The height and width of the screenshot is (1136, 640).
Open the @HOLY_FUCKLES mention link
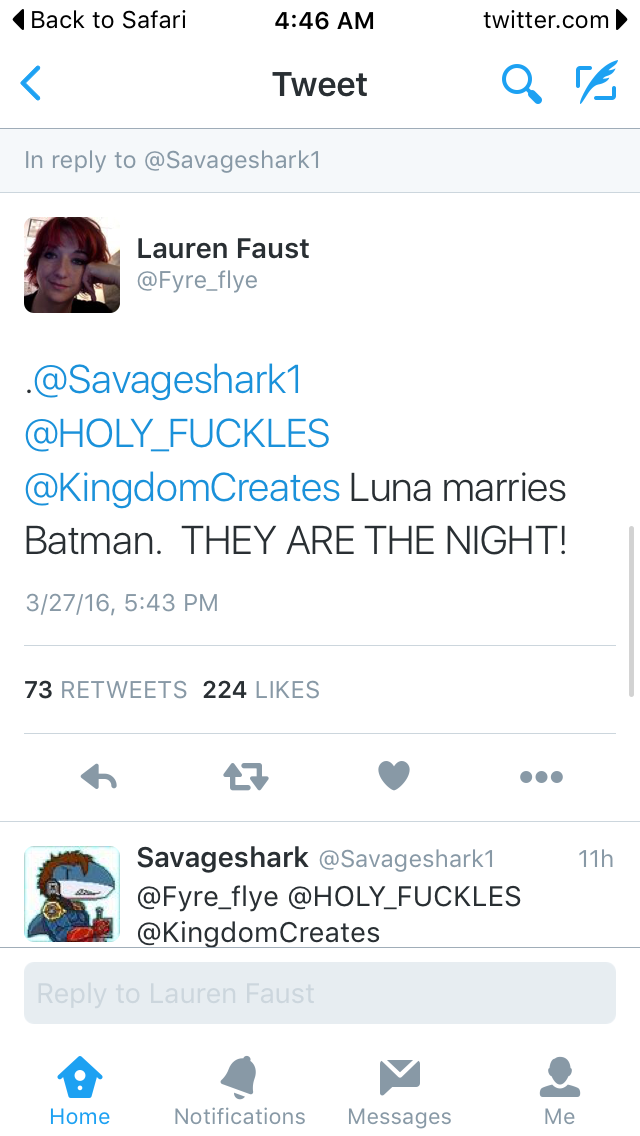click(x=177, y=434)
